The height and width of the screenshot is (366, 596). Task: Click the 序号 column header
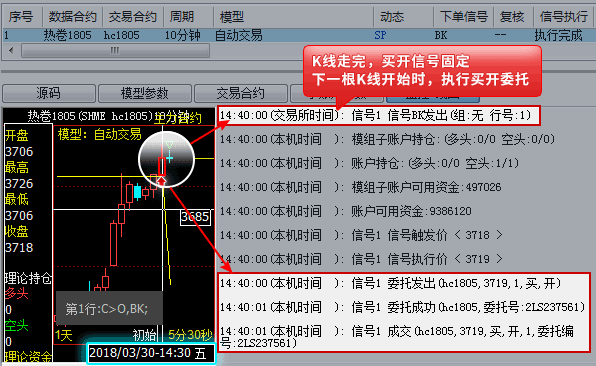[x=22, y=17]
